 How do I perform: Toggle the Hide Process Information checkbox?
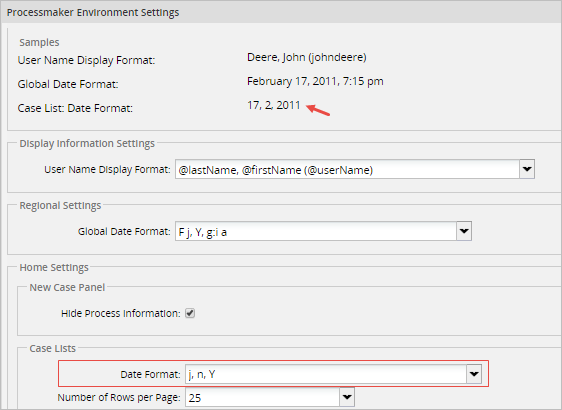click(190, 313)
